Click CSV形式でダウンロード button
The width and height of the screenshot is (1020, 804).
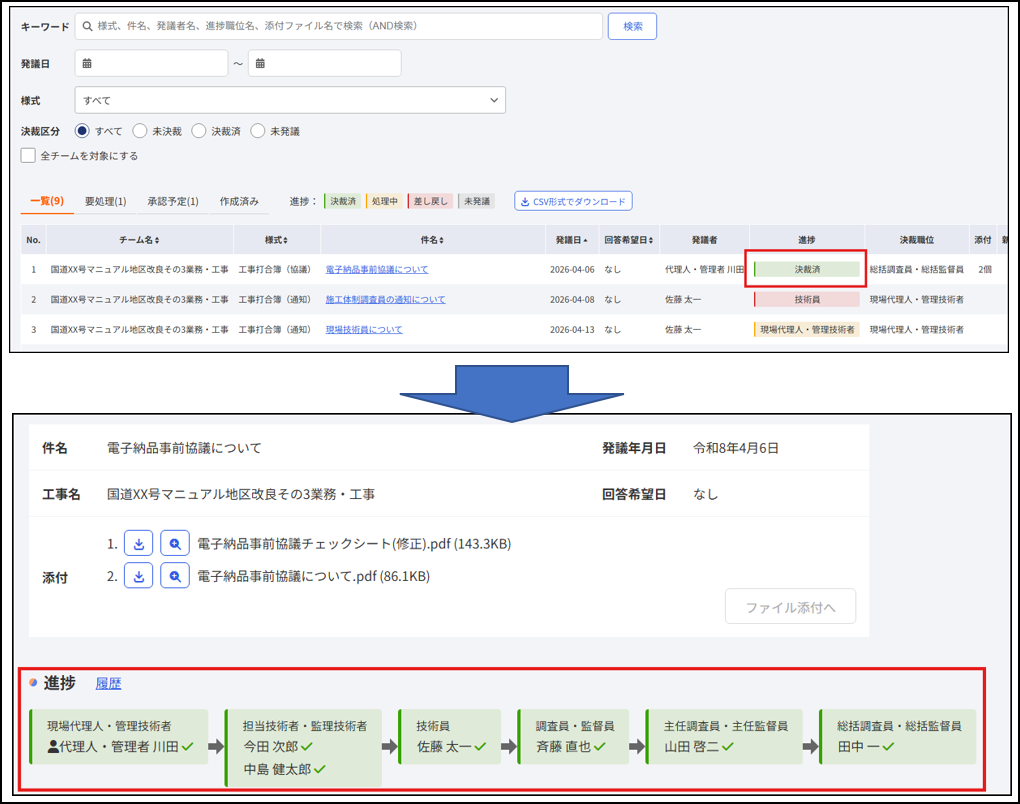click(573, 201)
